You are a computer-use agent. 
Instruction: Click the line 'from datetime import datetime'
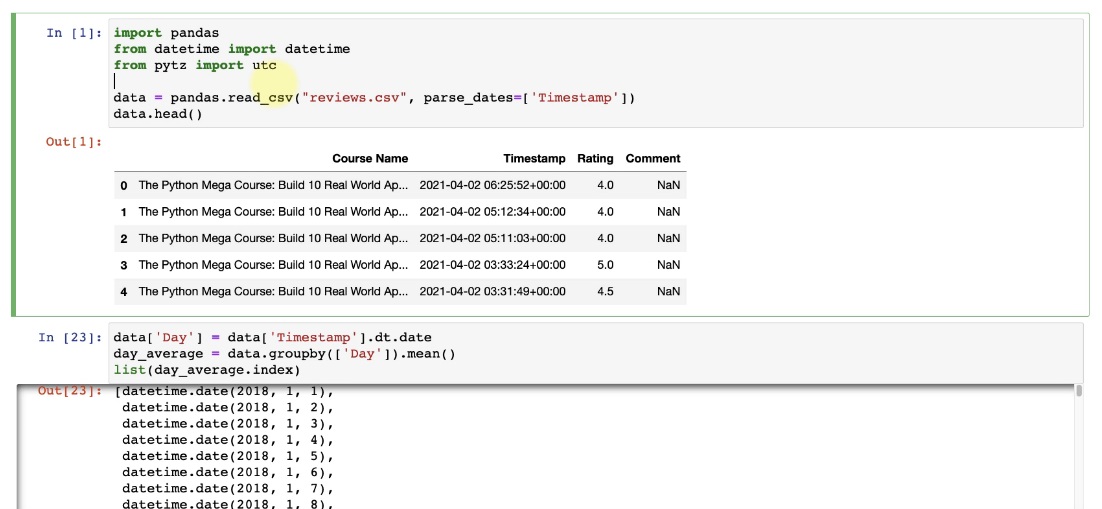232,49
